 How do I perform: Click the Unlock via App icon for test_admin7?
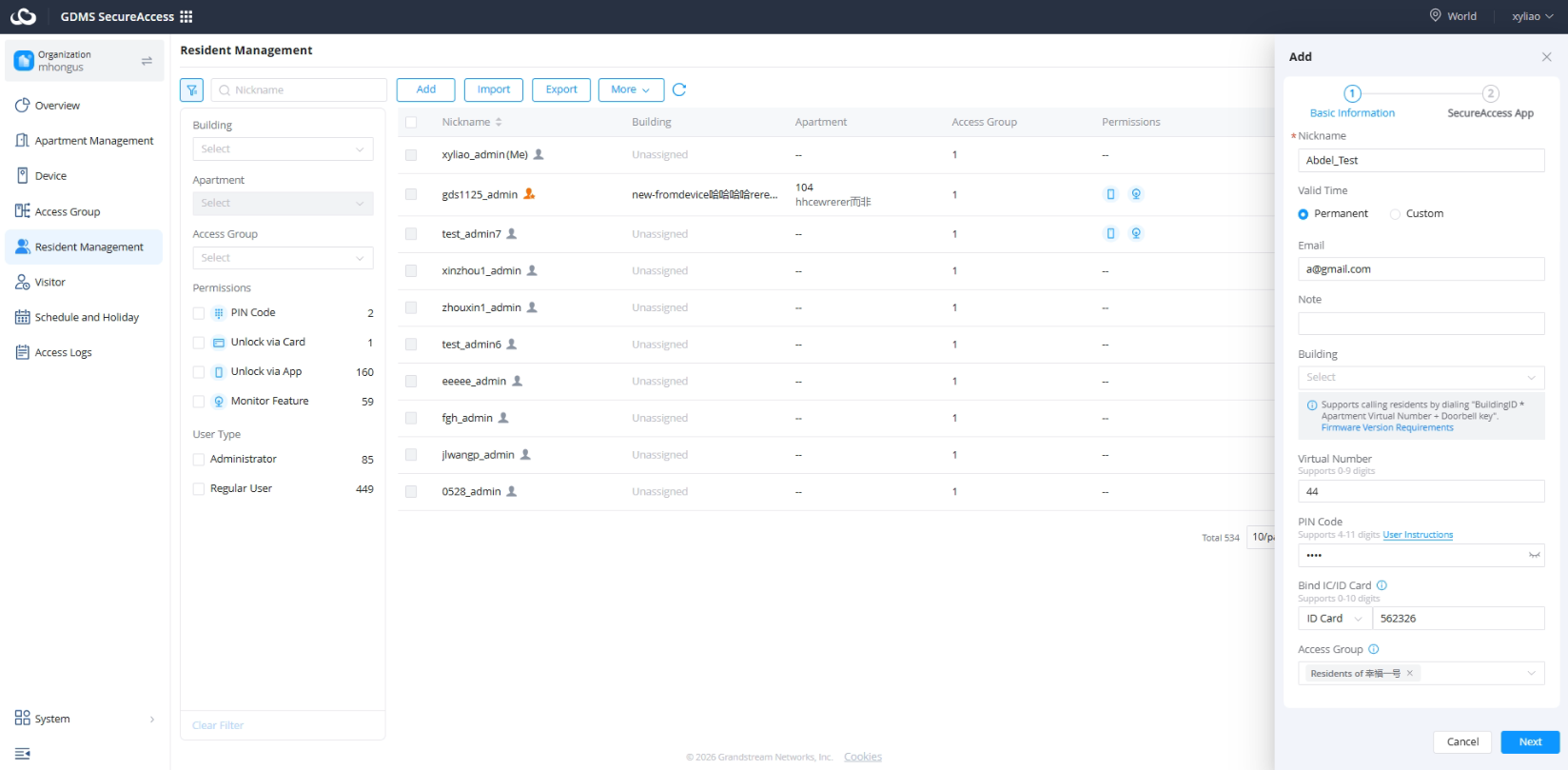1110,233
